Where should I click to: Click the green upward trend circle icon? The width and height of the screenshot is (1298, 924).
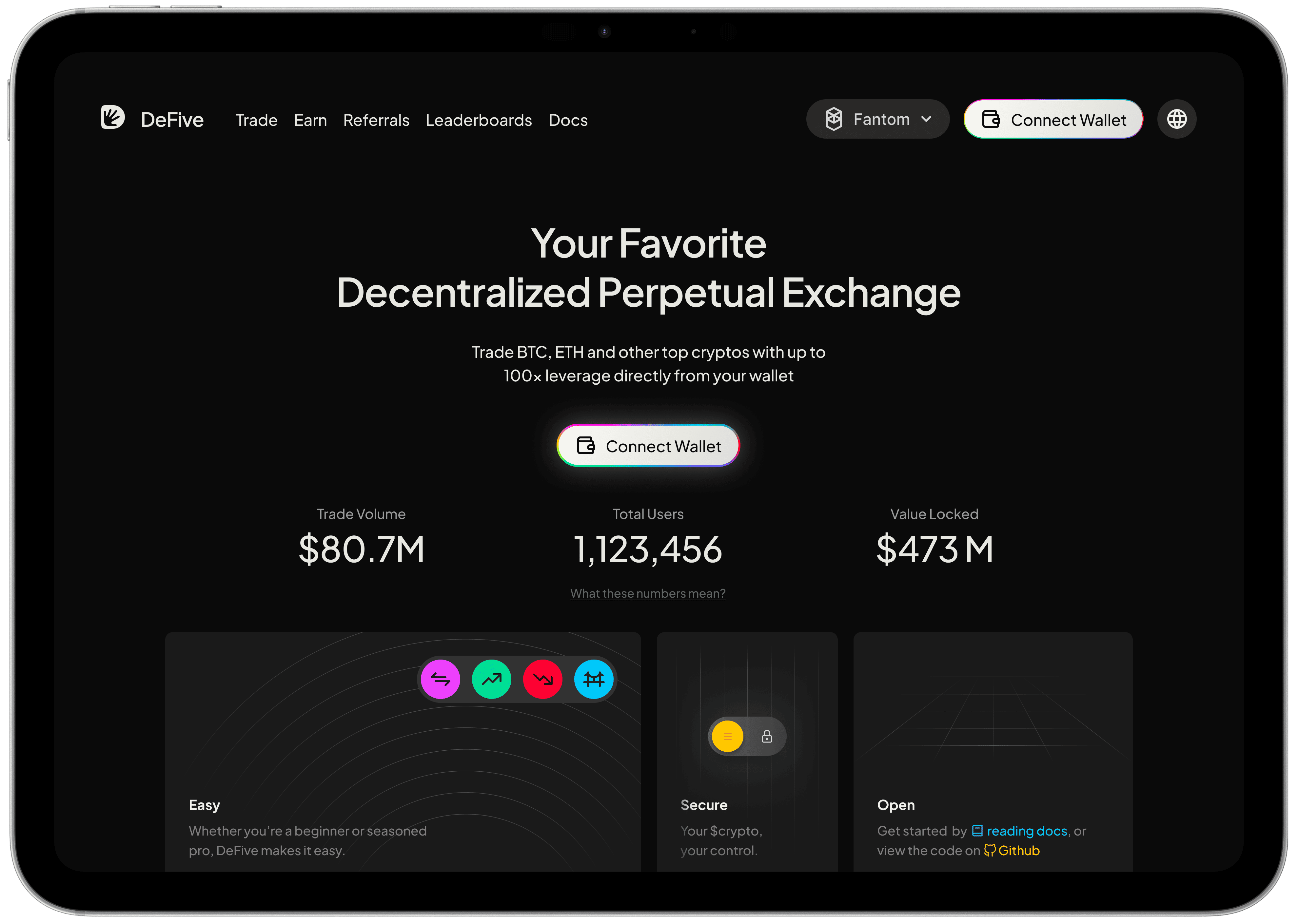491,679
